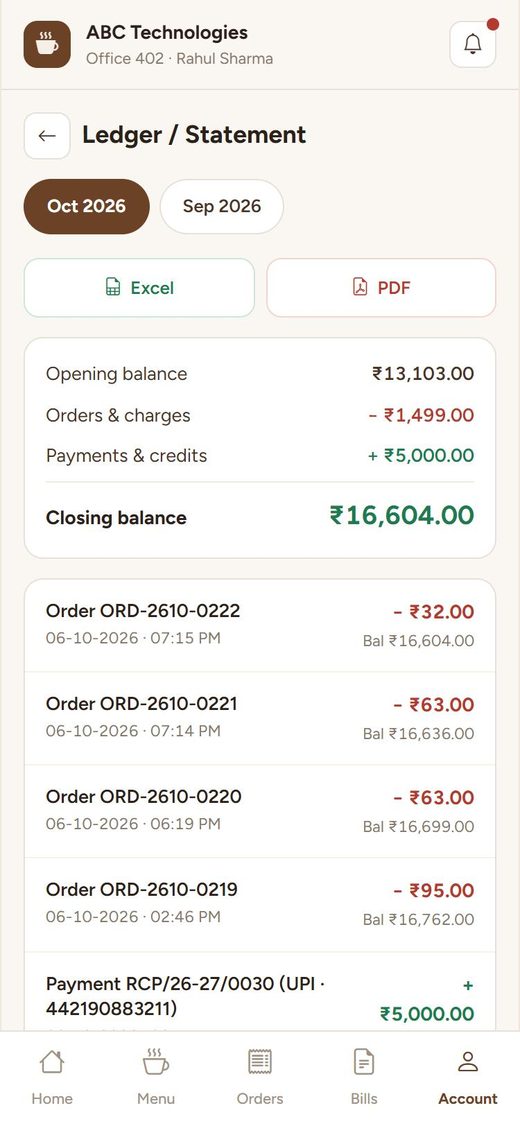This screenshot has height=1126, width=520.
Task: Go back using the arrow button
Action: [47, 136]
